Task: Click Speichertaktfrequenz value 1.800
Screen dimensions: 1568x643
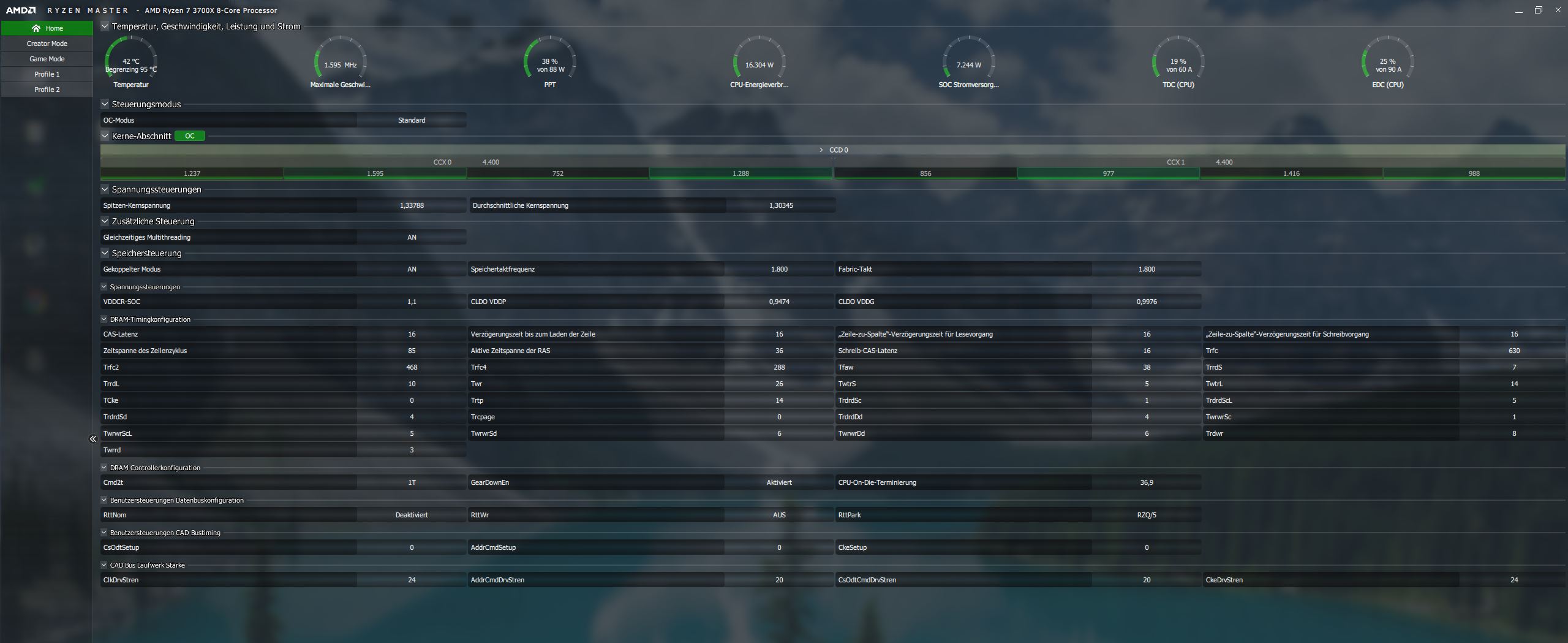Action: click(779, 269)
